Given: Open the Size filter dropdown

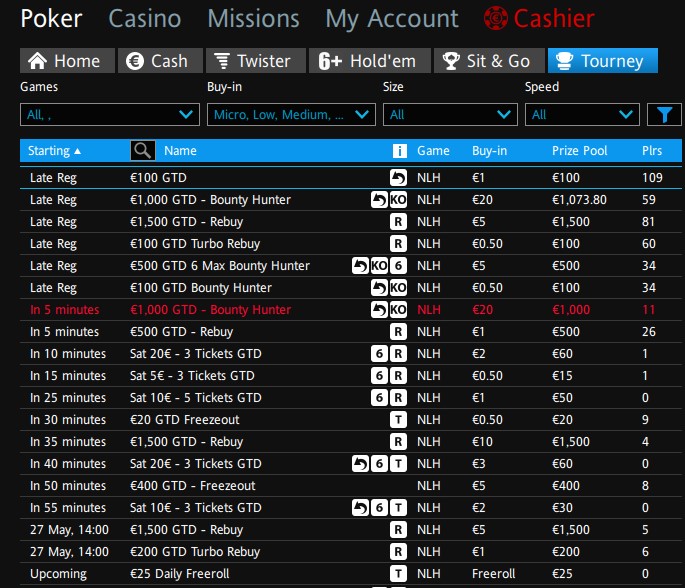Looking at the screenshot, I should coord(450,114).
